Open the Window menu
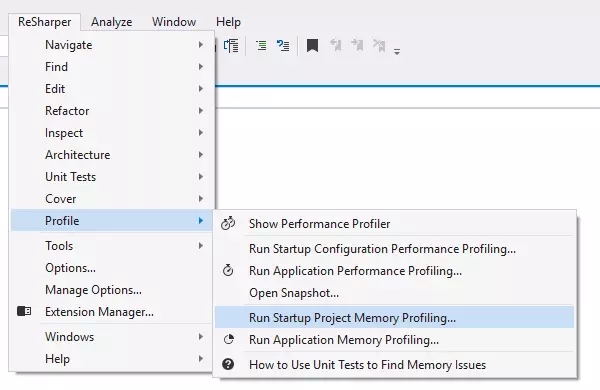 click(x=174, y=22)
